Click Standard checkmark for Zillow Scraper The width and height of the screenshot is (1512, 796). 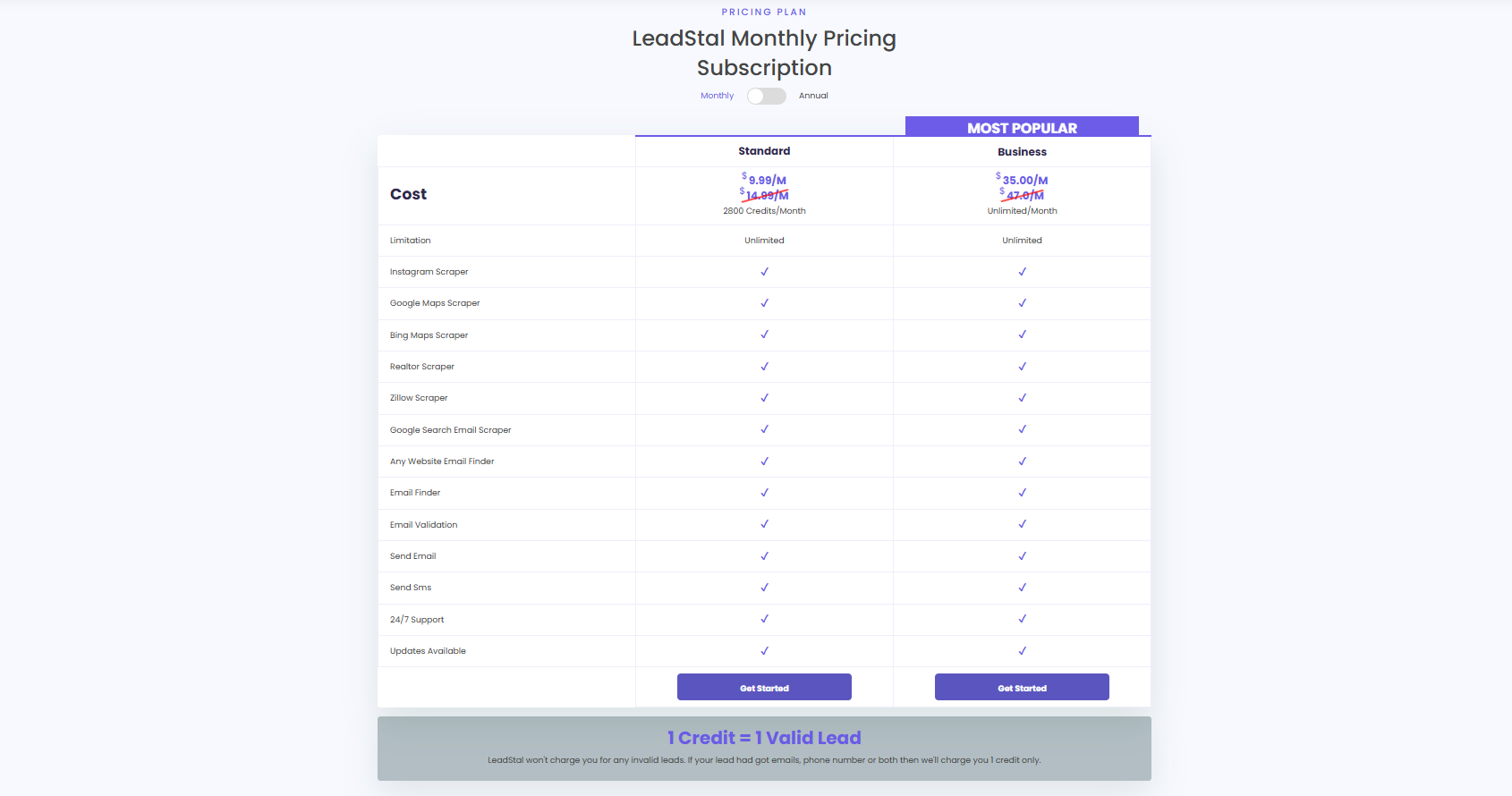[764, 398]
